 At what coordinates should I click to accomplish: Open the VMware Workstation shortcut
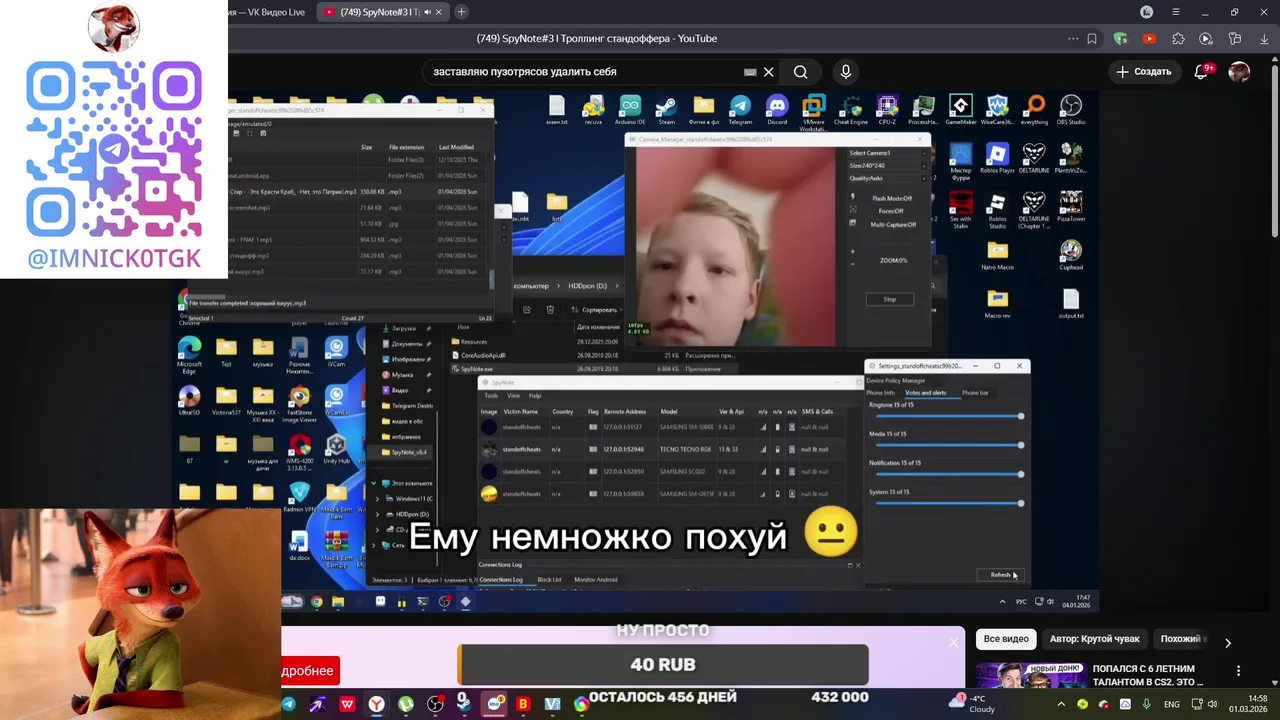pyautogui.click(x=813, y=112)
